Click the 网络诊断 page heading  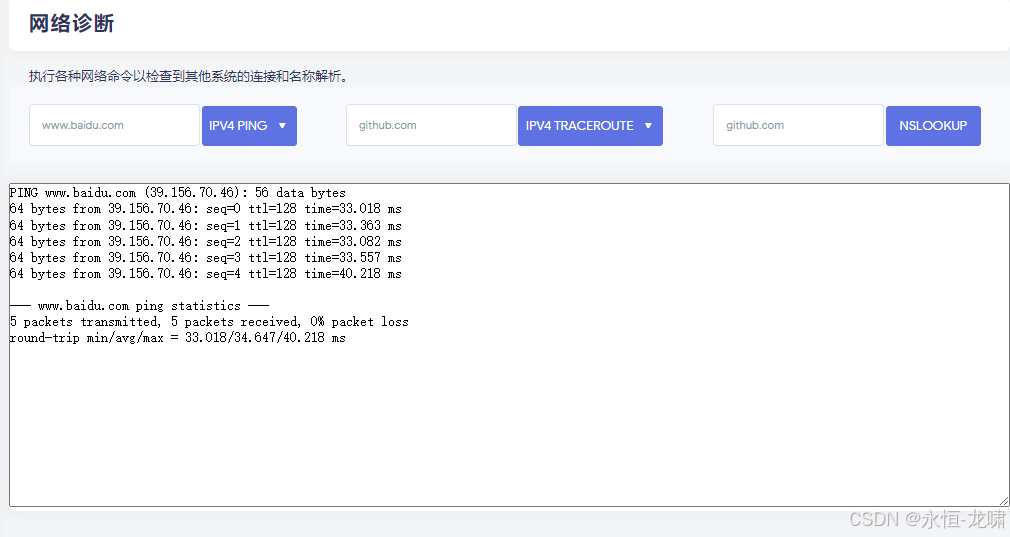(71, 24)
